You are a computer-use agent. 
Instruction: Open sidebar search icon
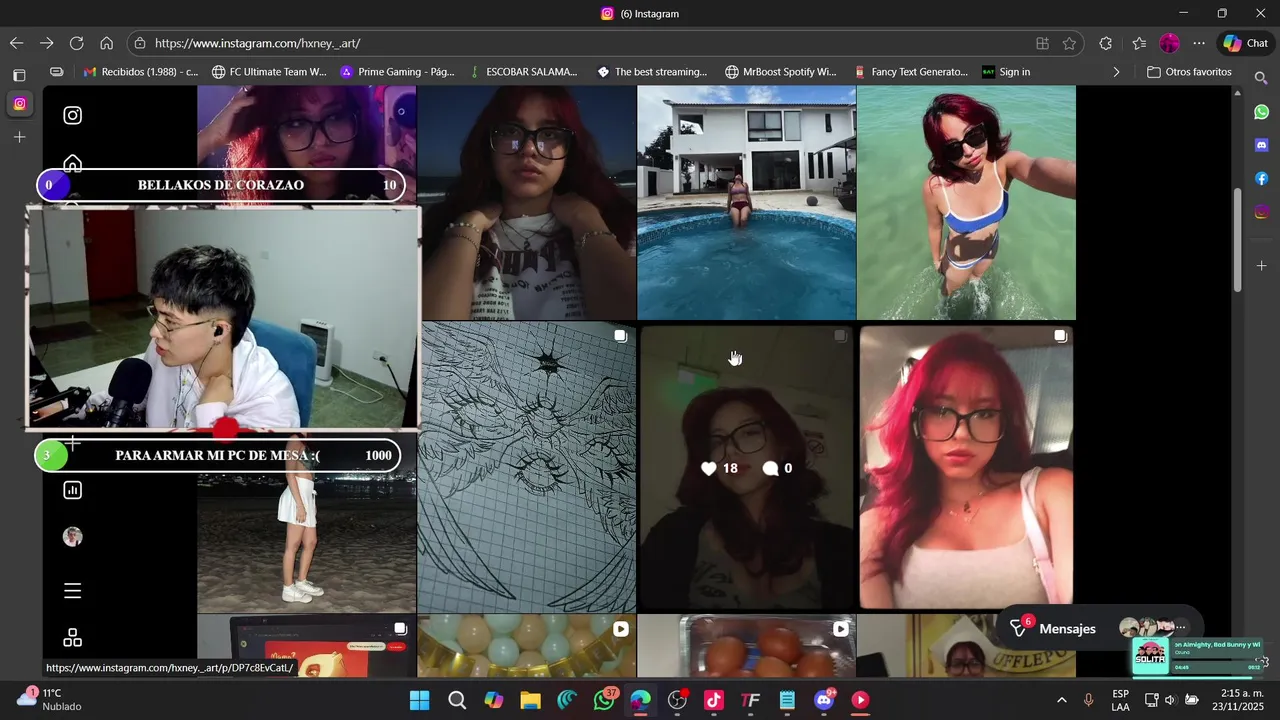(1262, 78)
